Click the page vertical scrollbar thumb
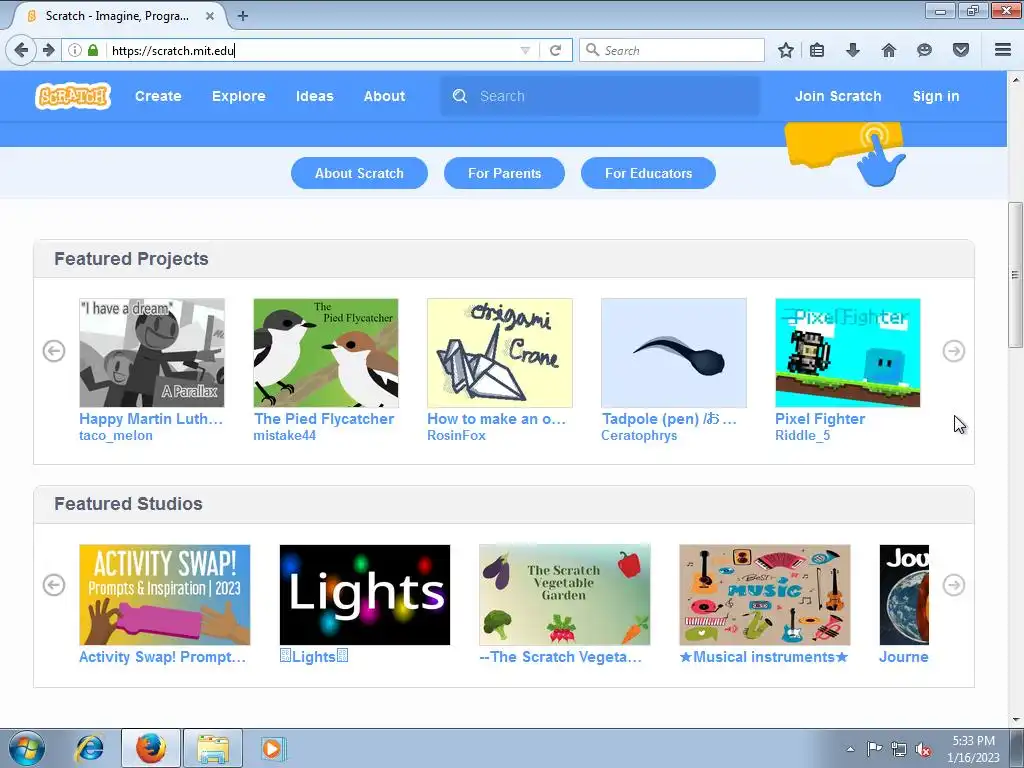The height and width of the screenshot is (768, 1024). pyautogui.click(x=1015, y=275)
